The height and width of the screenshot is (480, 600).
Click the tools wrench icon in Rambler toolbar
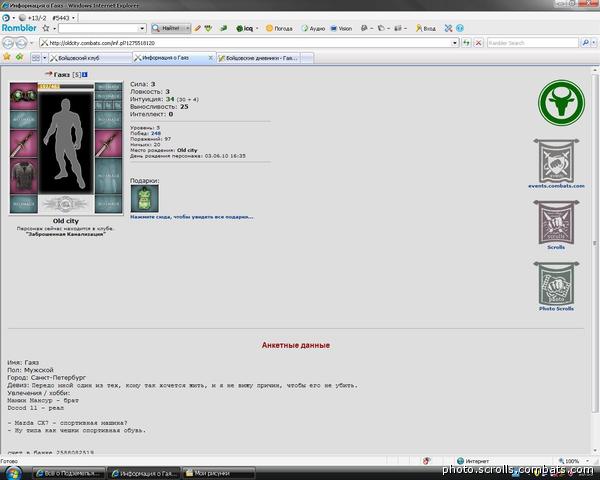coord(448,28)
